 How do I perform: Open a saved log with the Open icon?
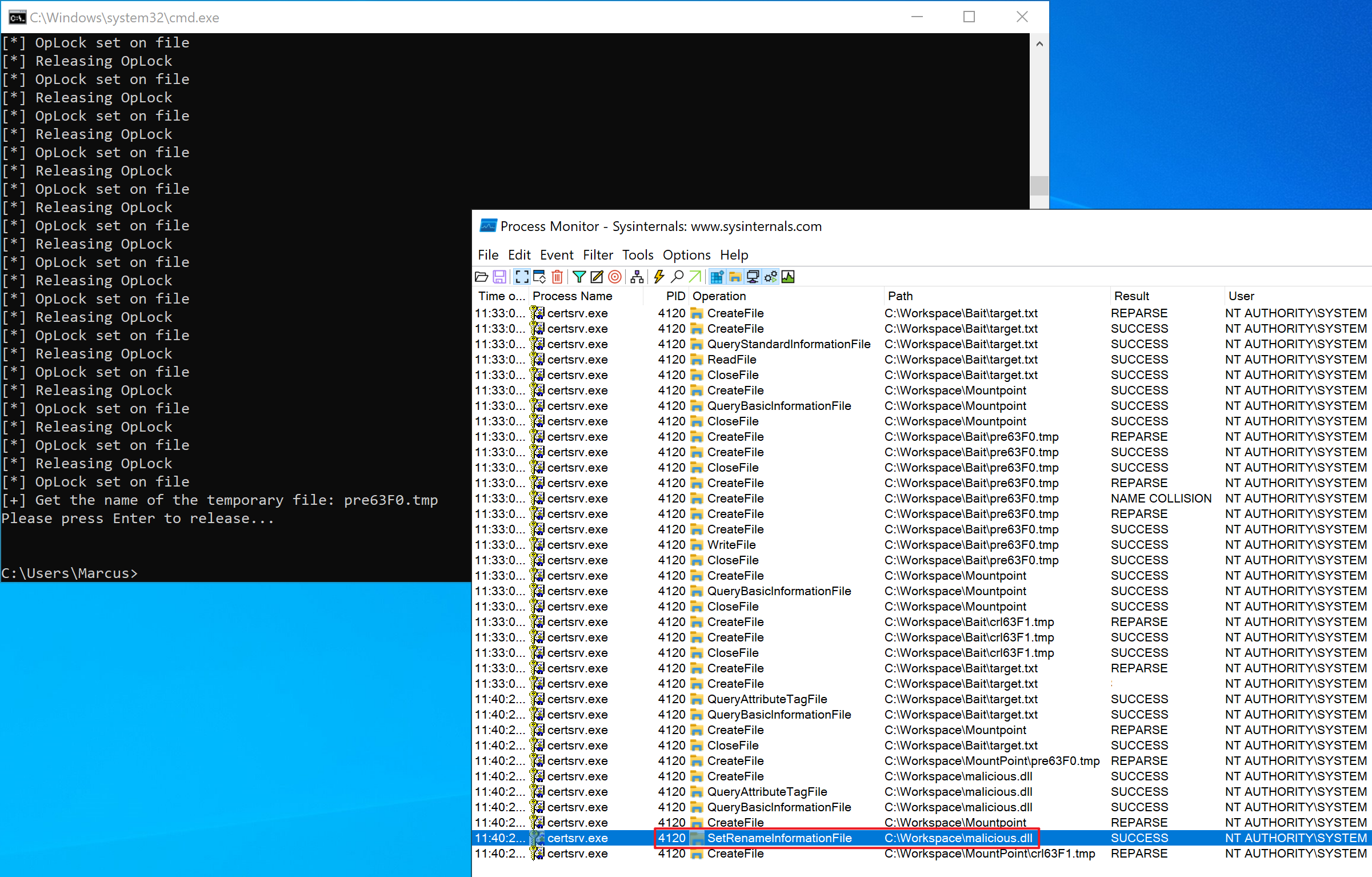pos(482,277)
